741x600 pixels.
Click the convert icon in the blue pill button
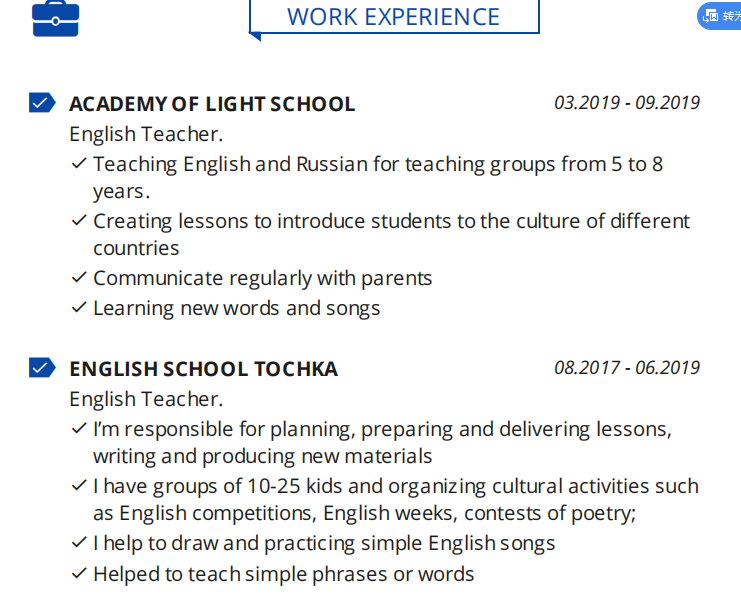711,16
